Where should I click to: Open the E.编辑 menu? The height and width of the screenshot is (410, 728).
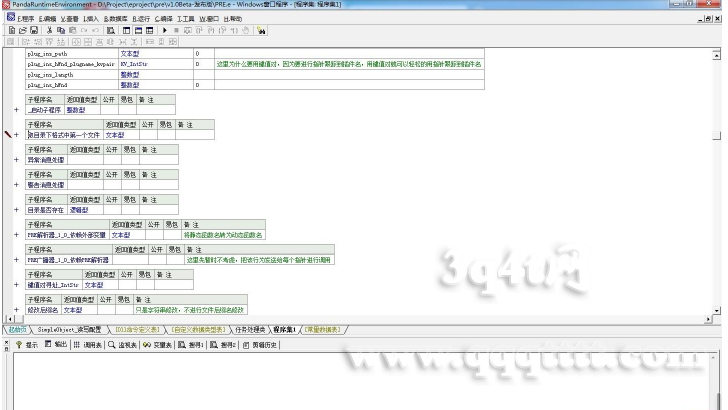(x=47, y=19)
